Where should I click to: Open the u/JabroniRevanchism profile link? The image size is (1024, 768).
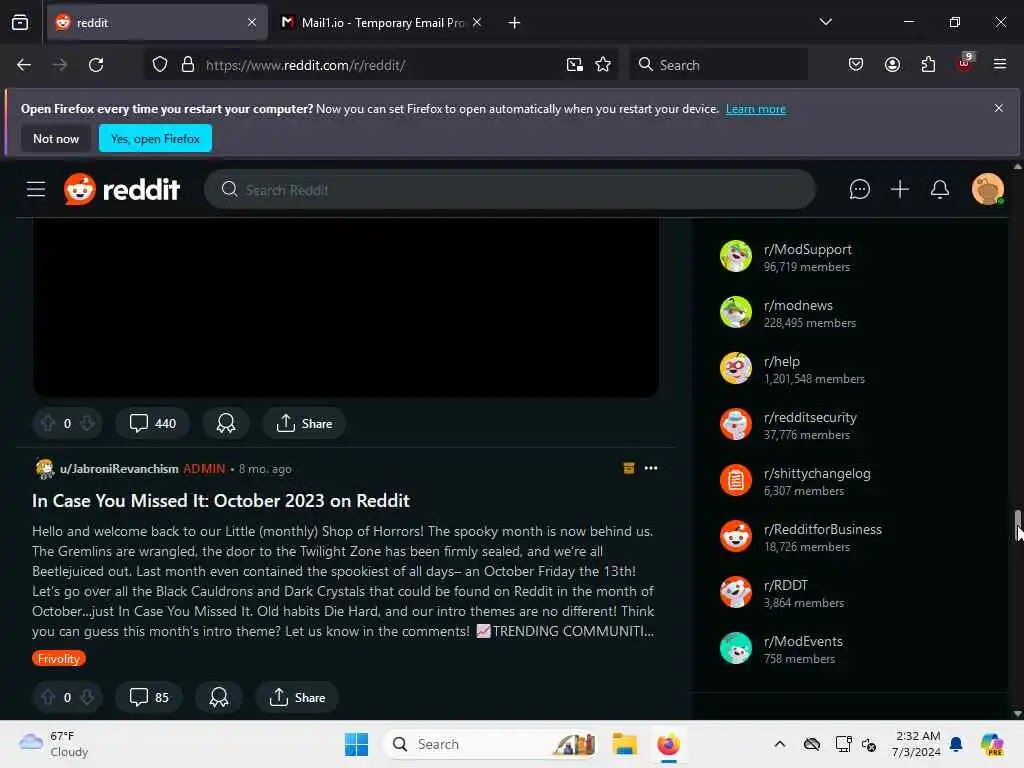pyautogui.click(x=119, y=469)
